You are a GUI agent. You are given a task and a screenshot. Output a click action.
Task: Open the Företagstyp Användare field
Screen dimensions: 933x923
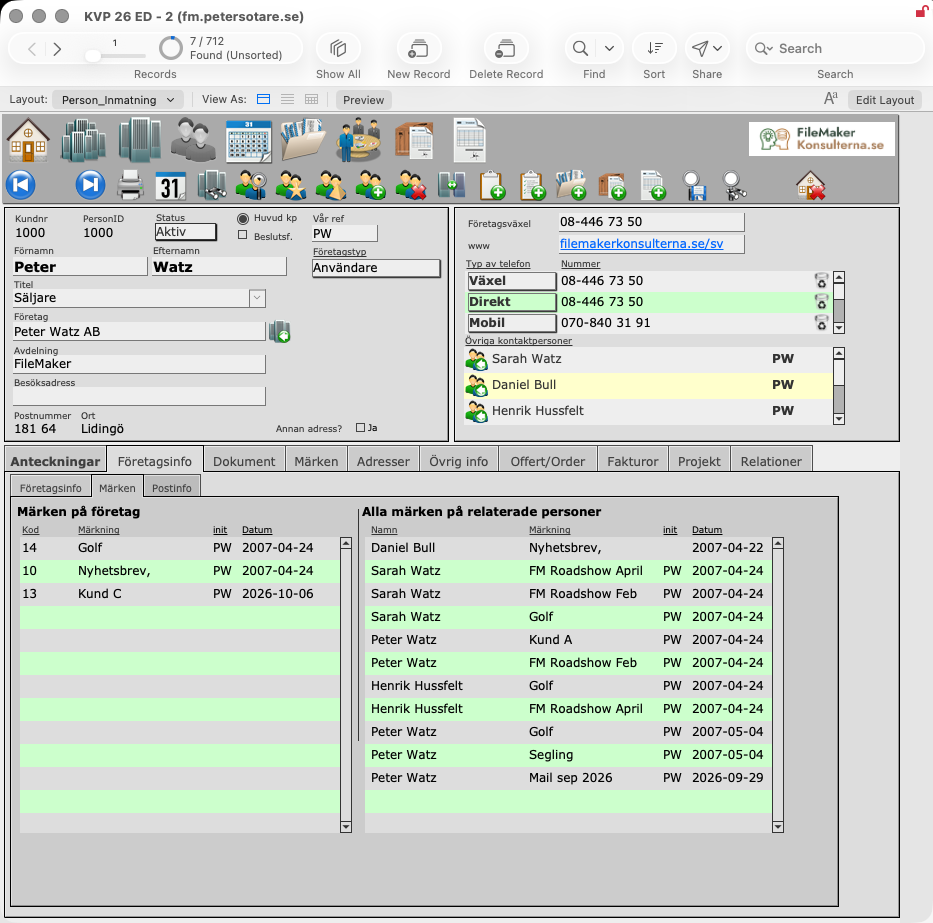click(376, 268)
